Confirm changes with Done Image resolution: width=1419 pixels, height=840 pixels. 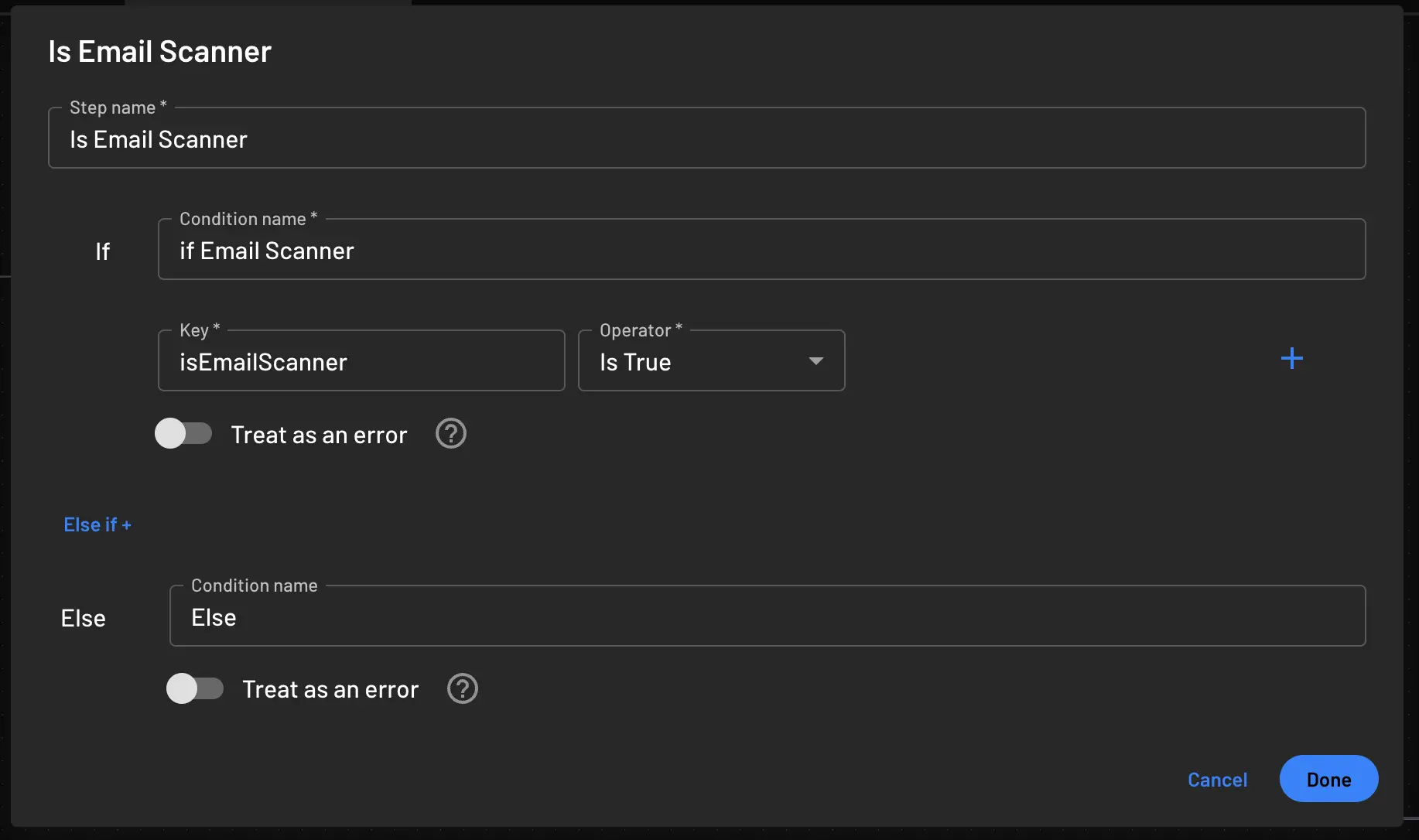pos(1328,780)
